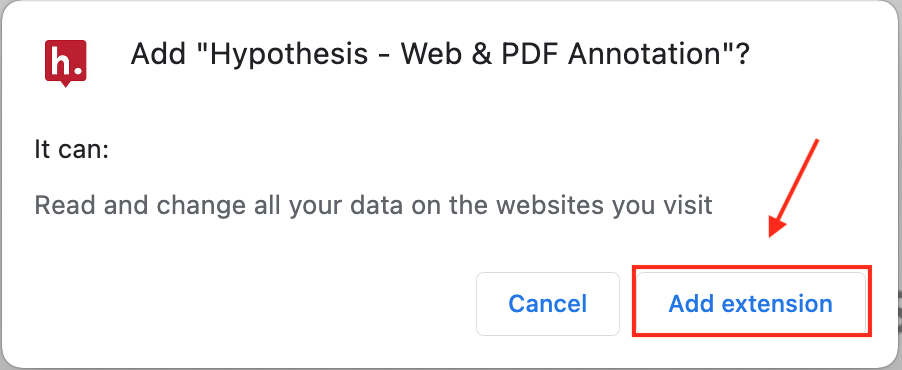Click the speech-bubble tail under Hypothesis logo

tap(66, 84)
